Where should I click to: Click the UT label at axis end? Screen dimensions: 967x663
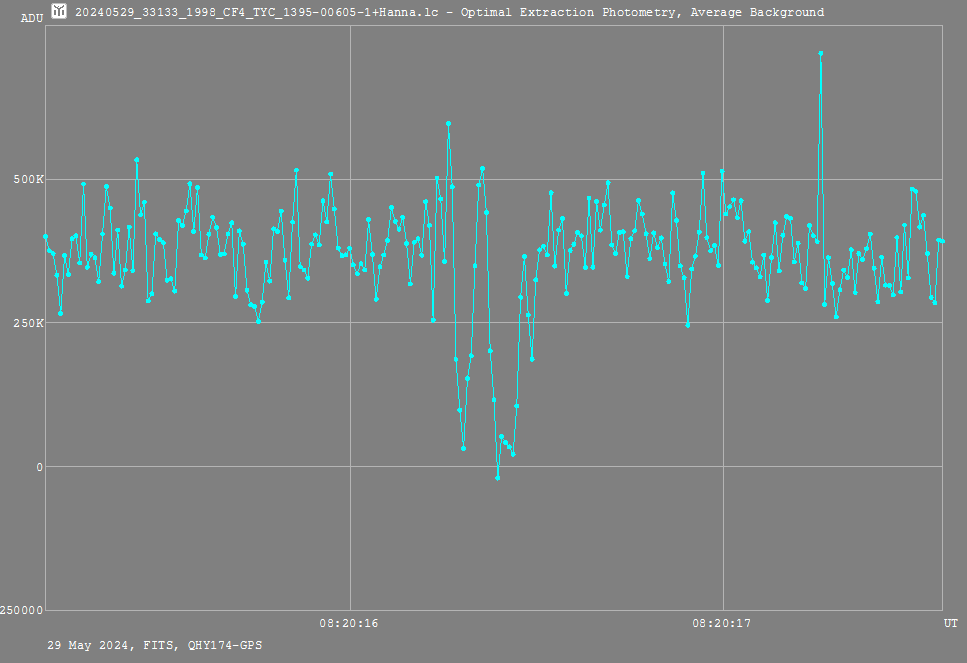[x=951, y=624]
